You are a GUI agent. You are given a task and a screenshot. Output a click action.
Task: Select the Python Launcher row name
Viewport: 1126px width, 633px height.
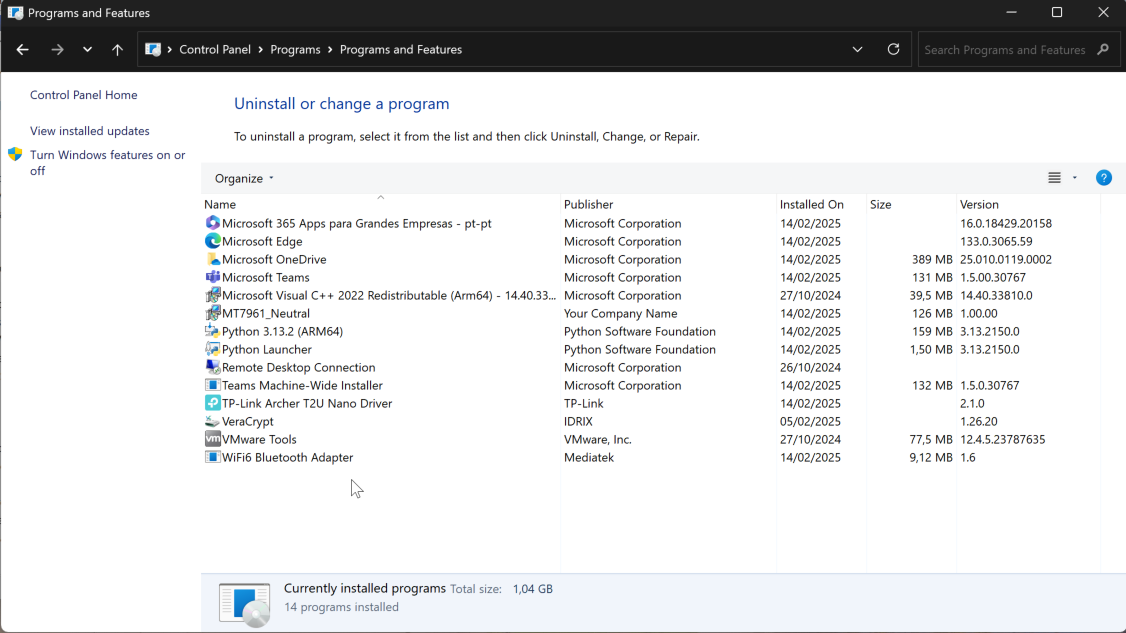[x=266, y=349]
